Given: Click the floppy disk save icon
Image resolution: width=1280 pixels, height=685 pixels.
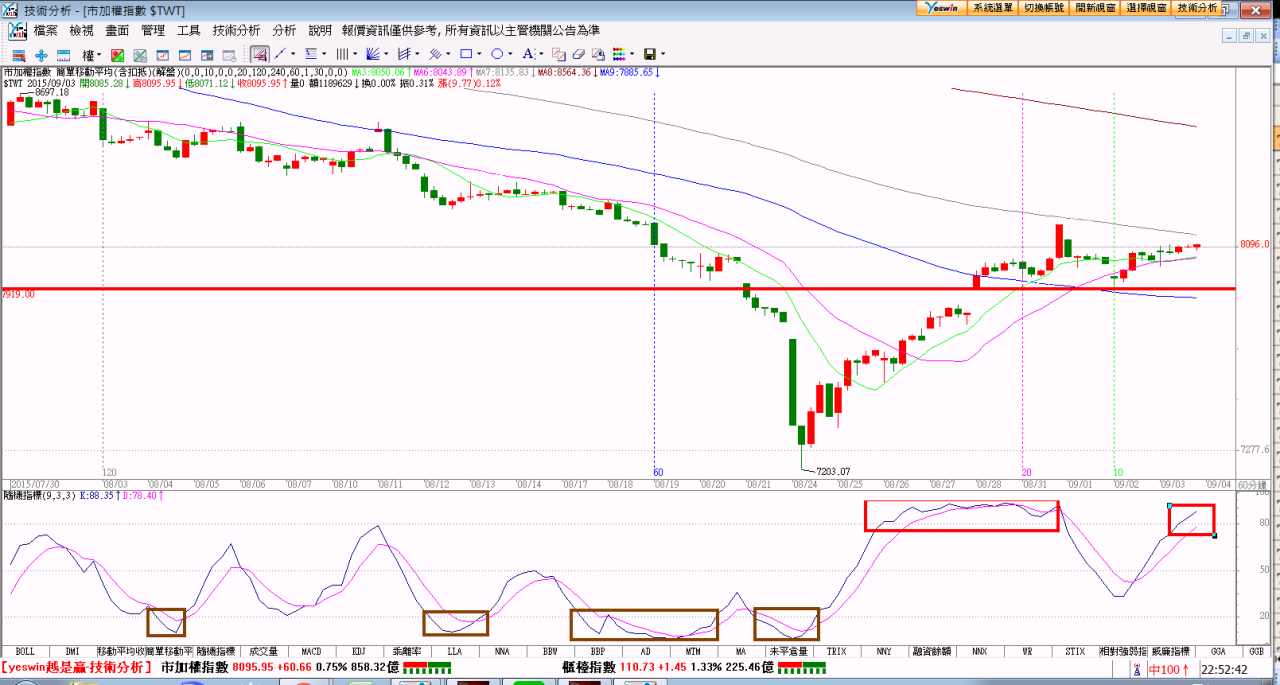Looking at the screenshot, I should 650,54.
